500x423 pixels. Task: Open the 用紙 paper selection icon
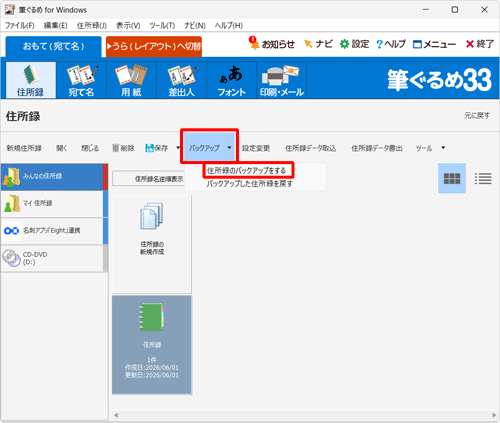pyautogui.click(x=131, y=80)
